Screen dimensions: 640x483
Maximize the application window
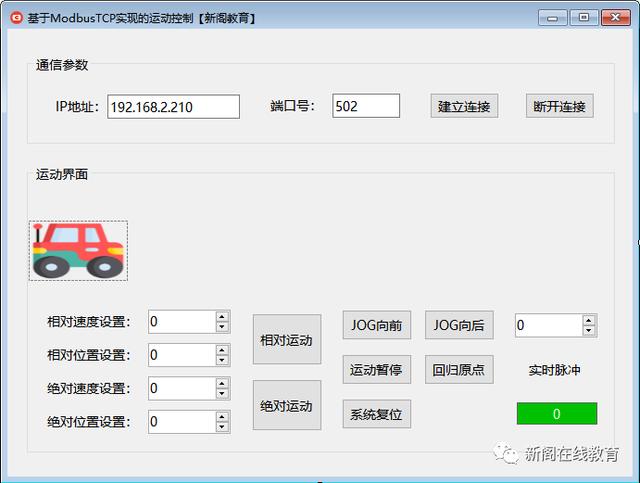click(x=583, y=18)
